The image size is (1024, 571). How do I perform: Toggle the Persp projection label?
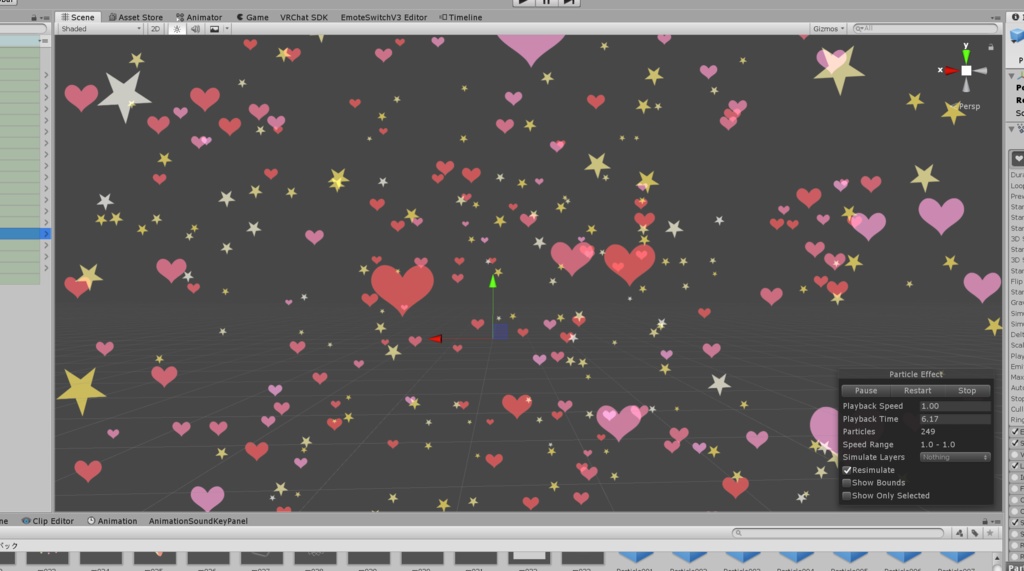point(969,106)
